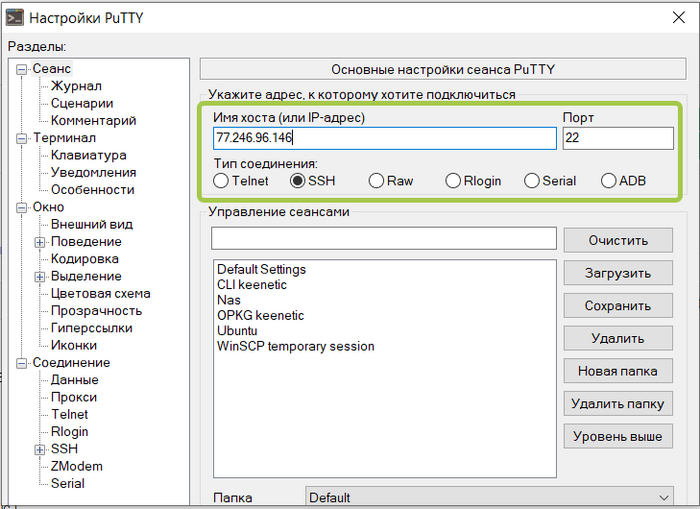Open the Клавиатура settings

pyautogui.click(x=88, y=155)
